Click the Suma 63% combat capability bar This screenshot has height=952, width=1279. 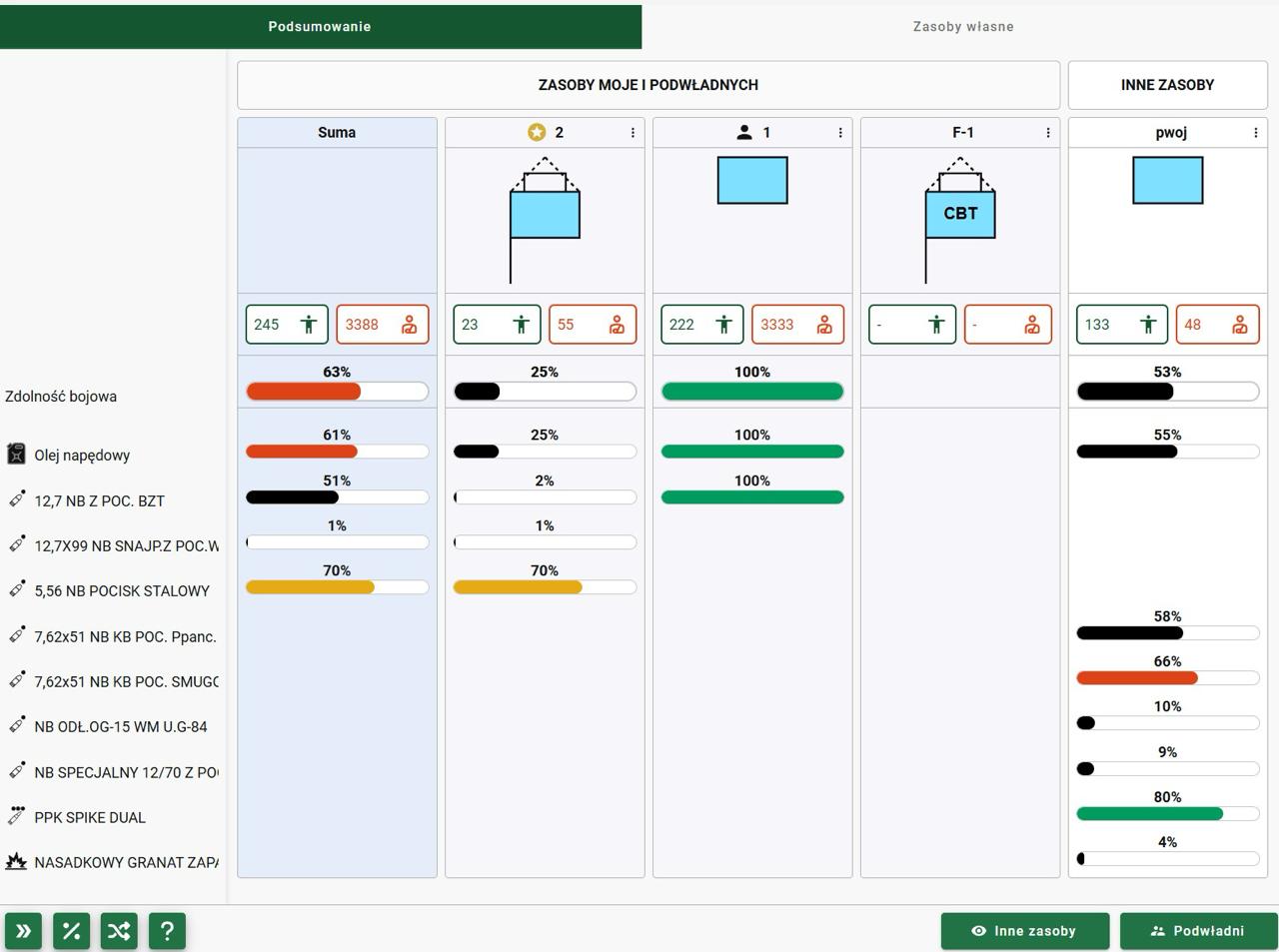(337, 392)
